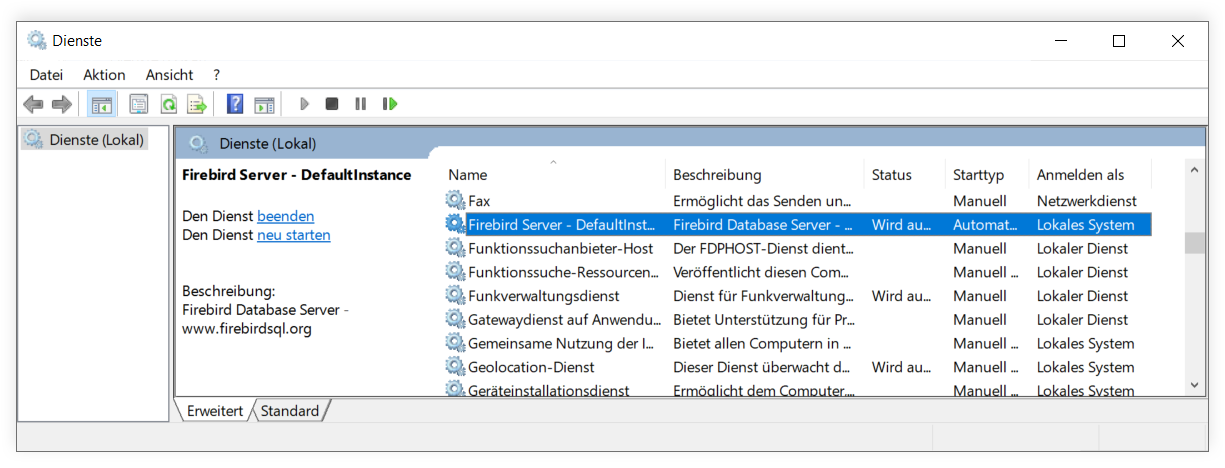Sort by the Status column header
The width and height of the screenshot is (1225, 468).
(905, 175)
